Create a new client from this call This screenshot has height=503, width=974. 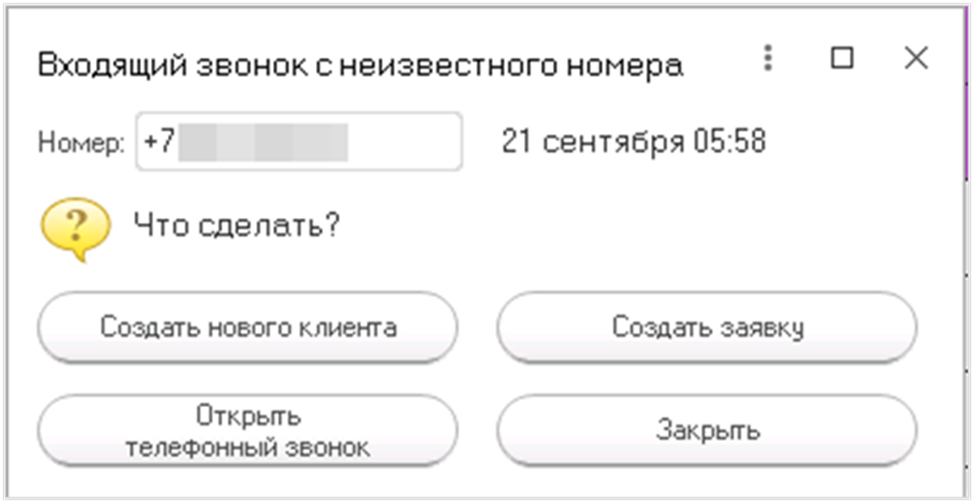pos(248,327)
